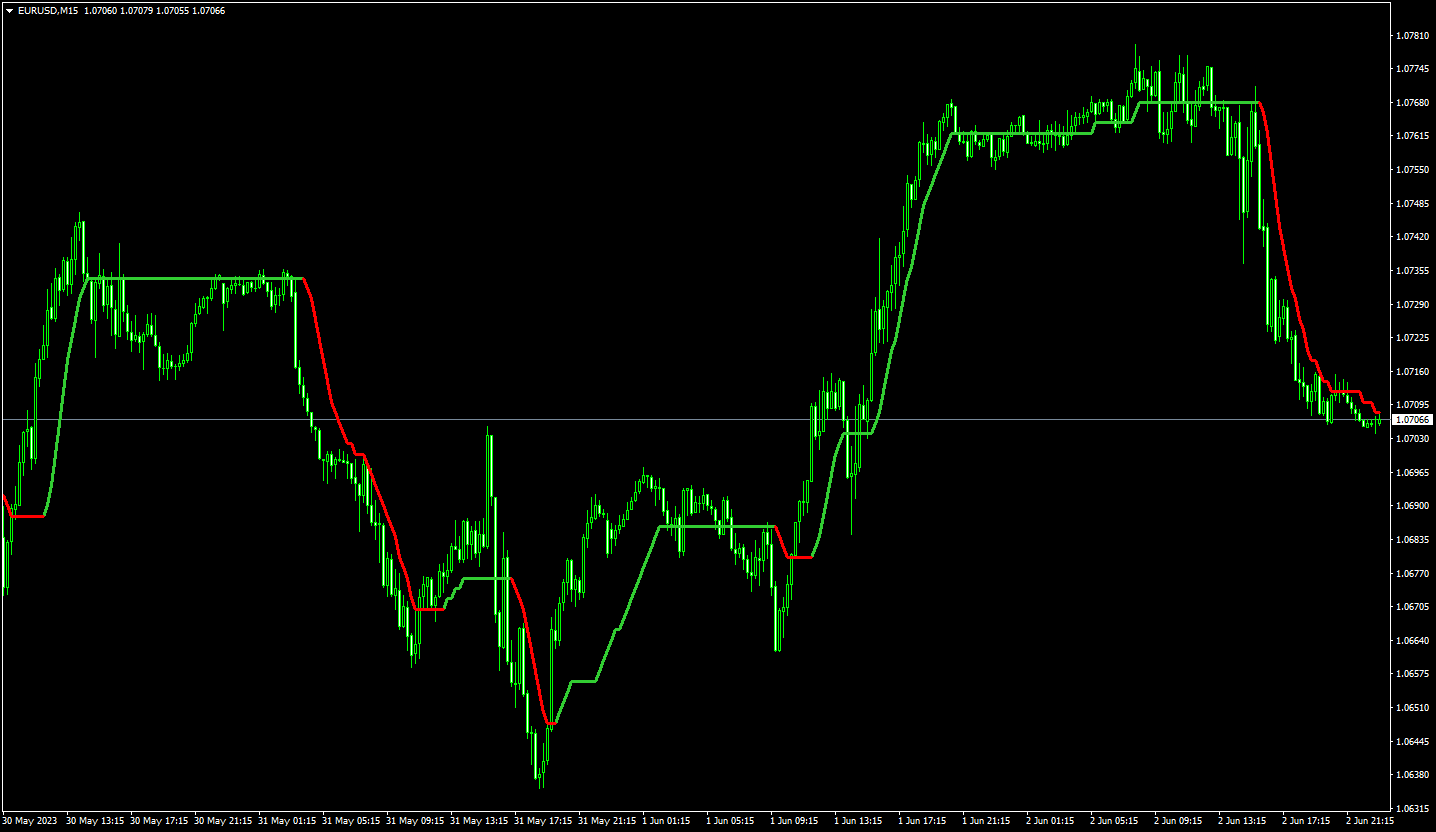Click time axis label "1 Jun 05:15"
This screenshot has height=832, width=1436.
point(732,821)
